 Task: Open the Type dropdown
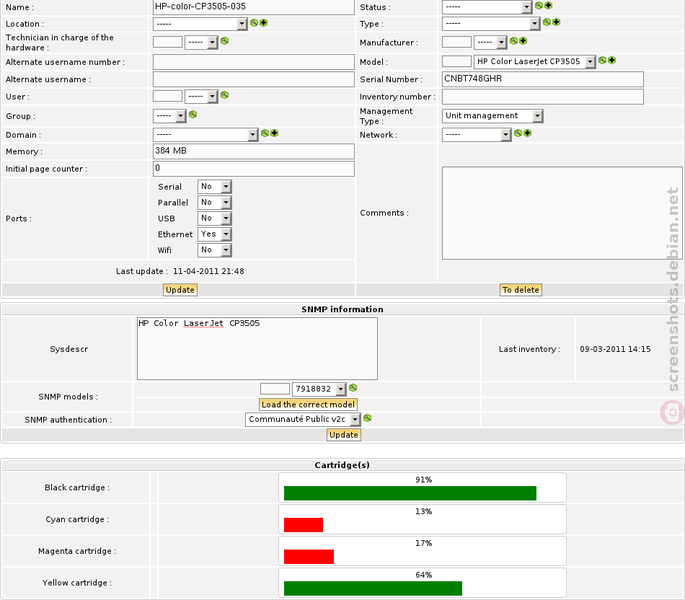point(491,23)
